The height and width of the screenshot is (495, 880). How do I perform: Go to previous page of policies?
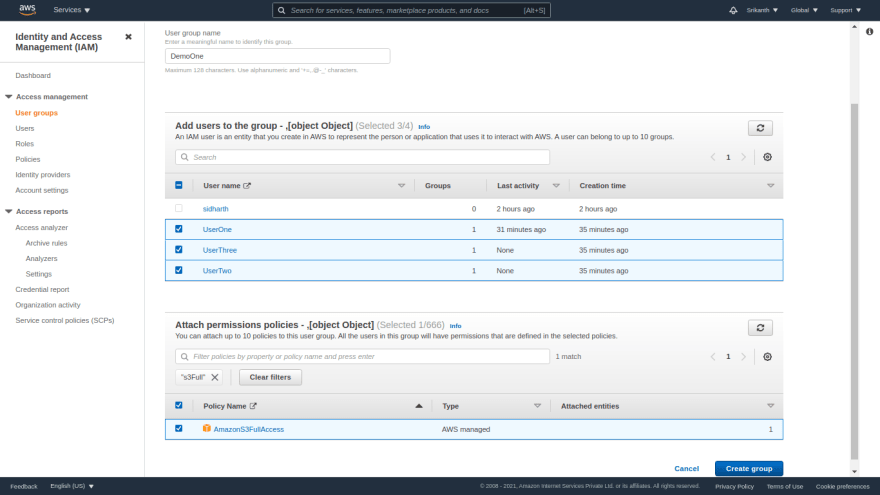click(x=713, y=357)
